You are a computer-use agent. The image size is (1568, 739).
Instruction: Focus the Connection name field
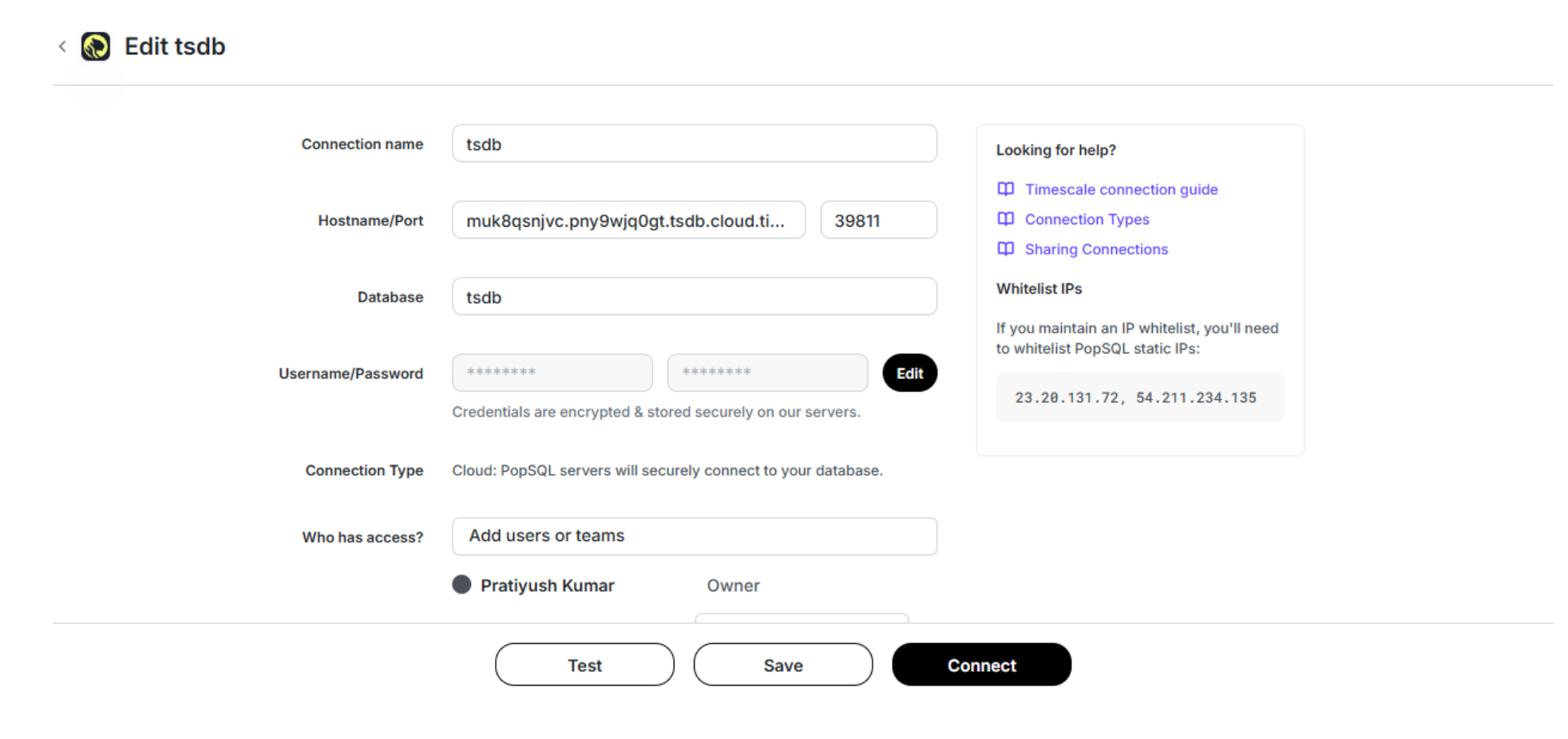pyautogui.click(x=694, y=144)
